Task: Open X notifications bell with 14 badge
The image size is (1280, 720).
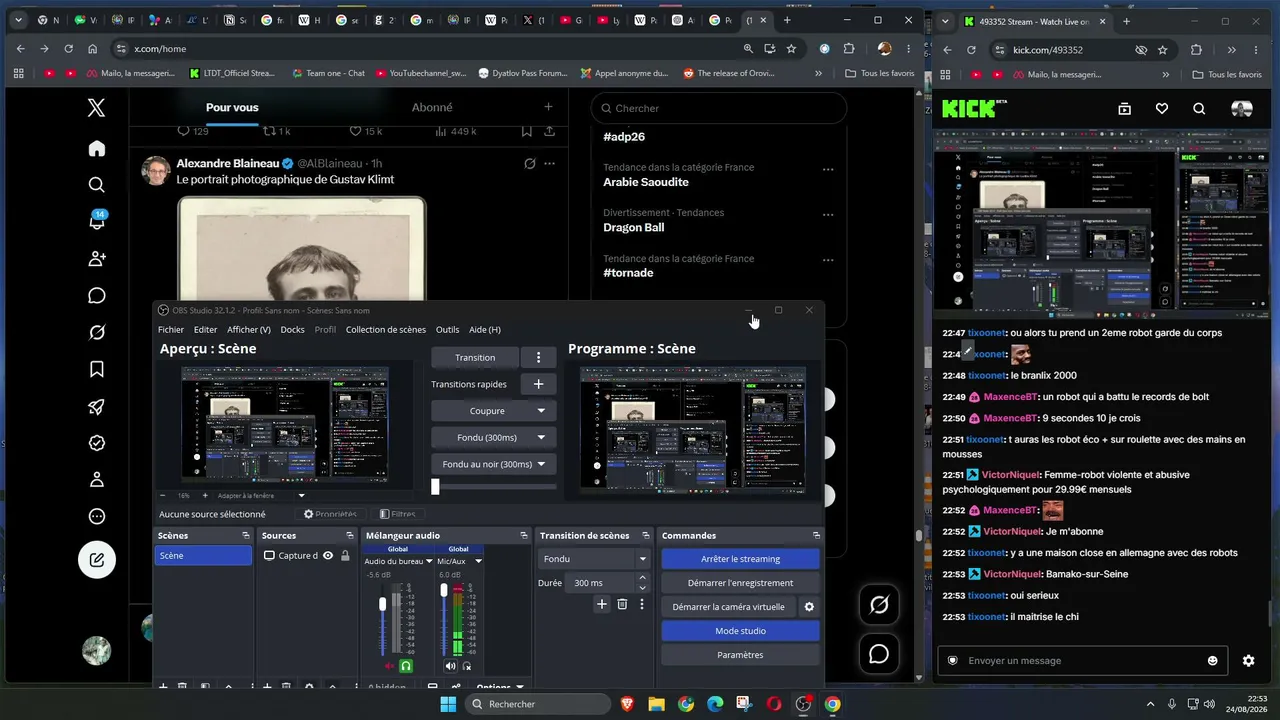Action: tap(97, 221)
